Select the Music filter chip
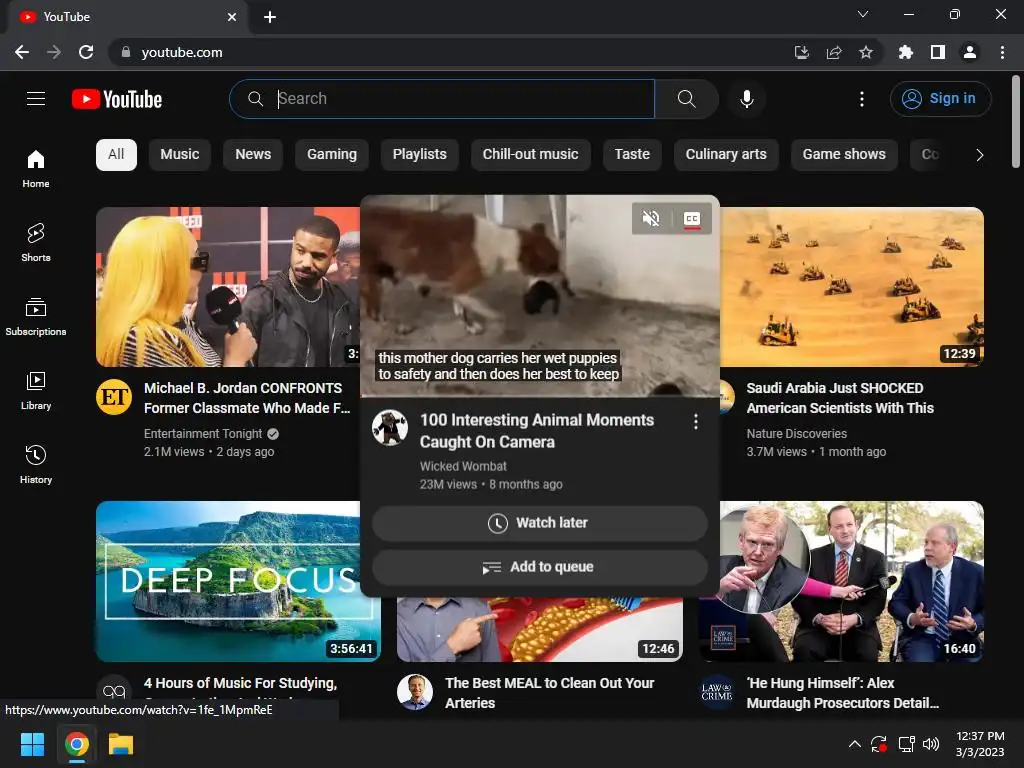The image size is (1024, 768). [180, 155]
